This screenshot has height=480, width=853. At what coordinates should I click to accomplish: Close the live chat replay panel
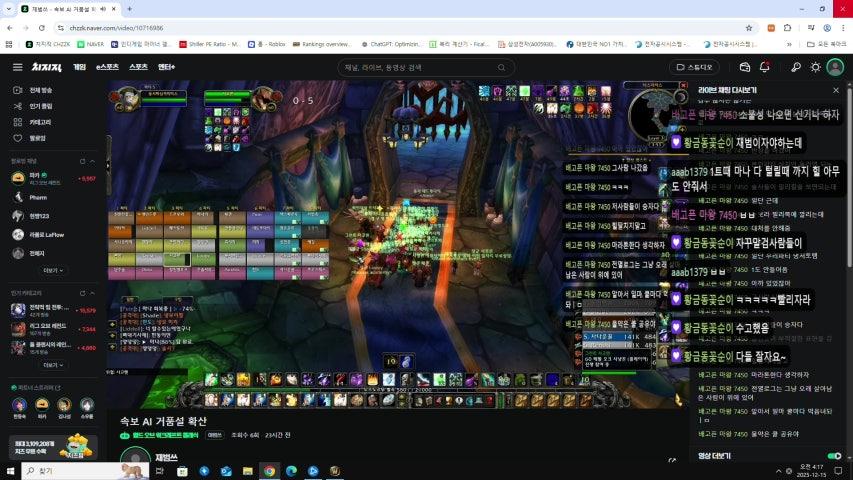(x=836, y=90)
